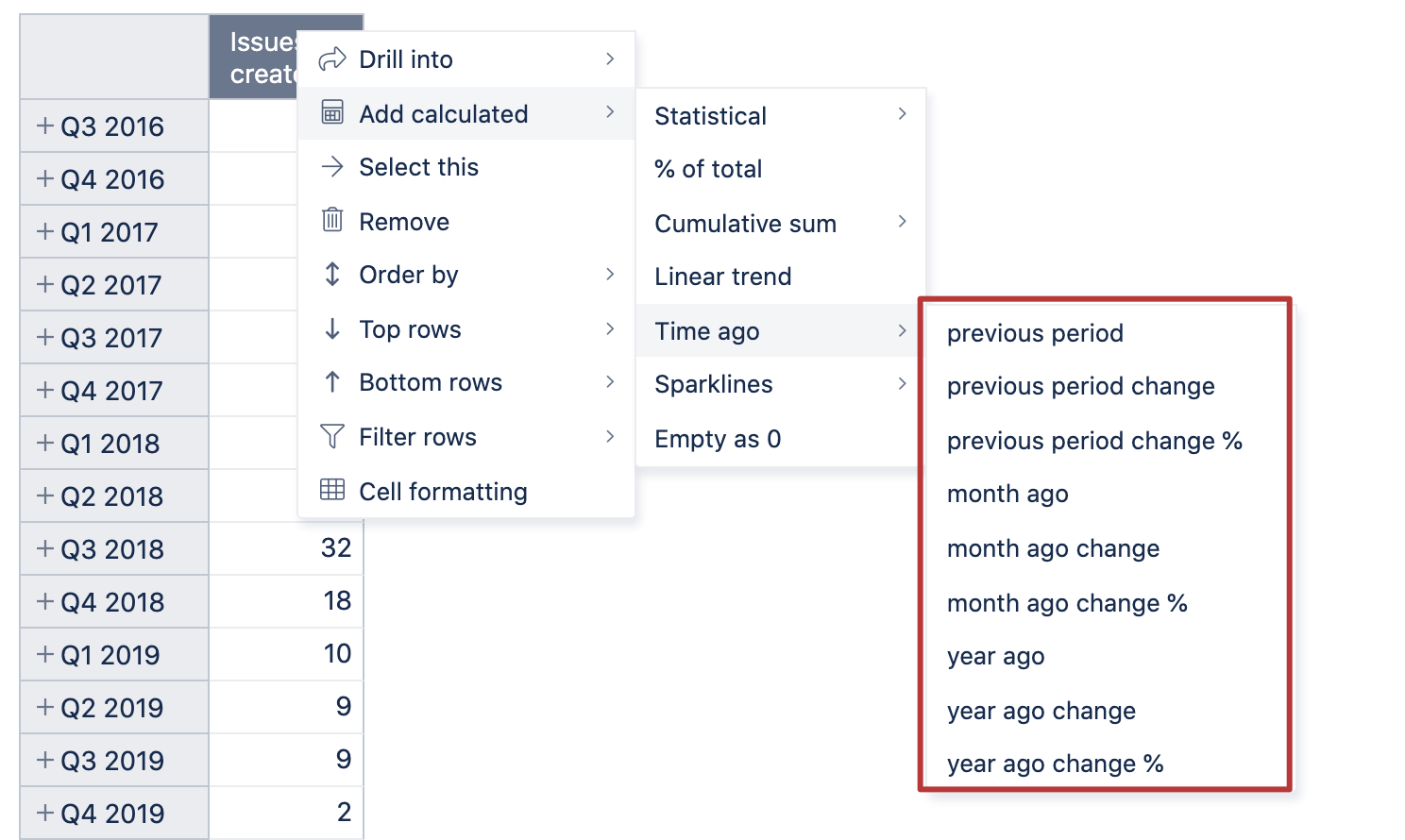Viewport: 1405px width, 840px height.
Task: Click the Empty as 0 option
Action: [x=718, y=439]
